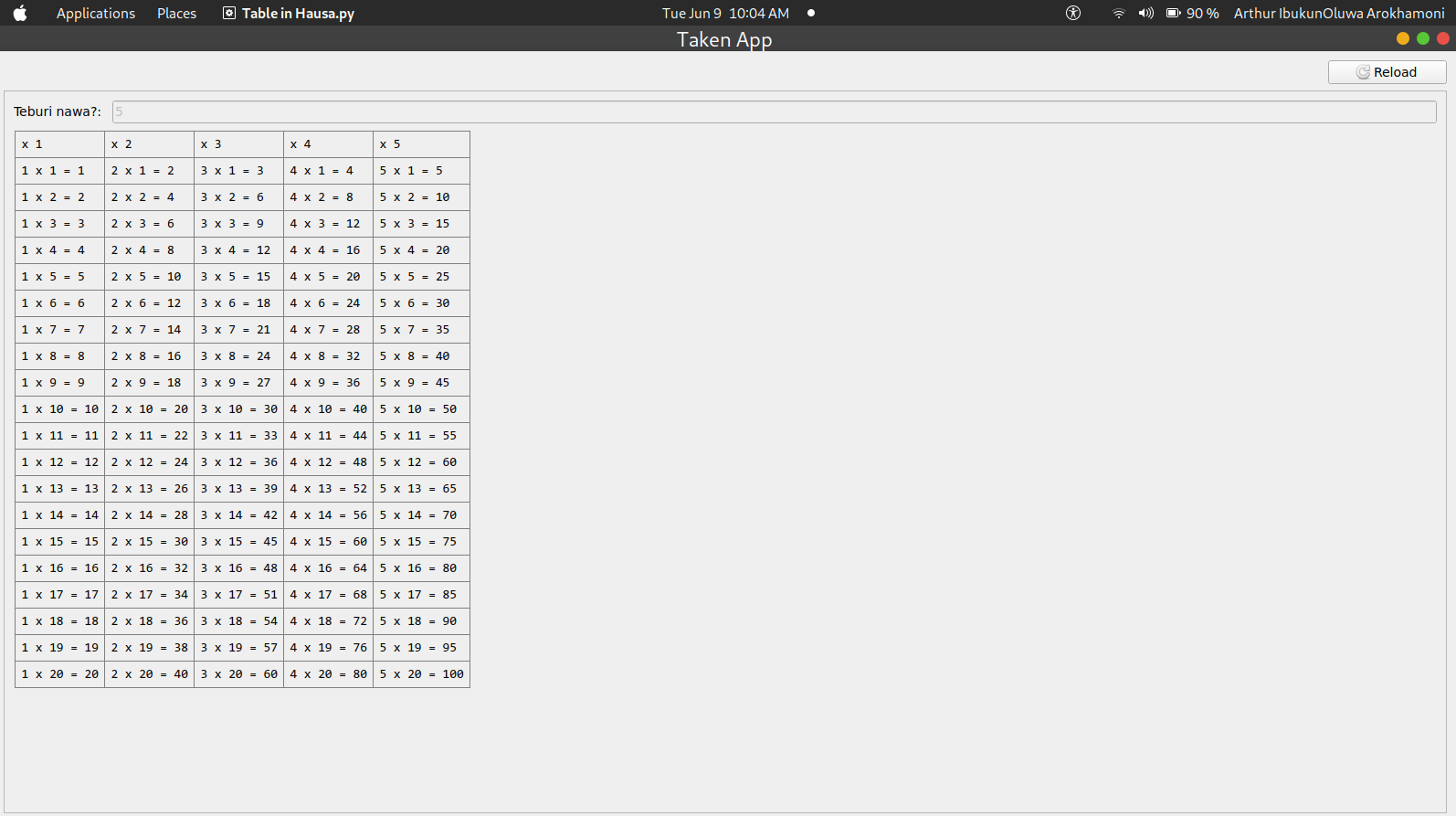Open the Wi-Fi status icon
Image resolution: width=1456 pixels, height=816 pixels.
pyautogui.click(x=1118, y=13)
